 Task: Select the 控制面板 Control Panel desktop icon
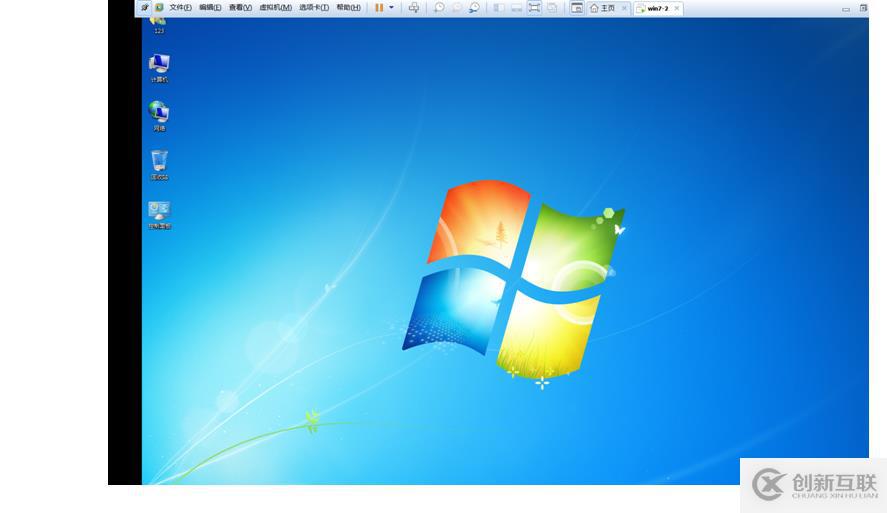tap(159, 215)
